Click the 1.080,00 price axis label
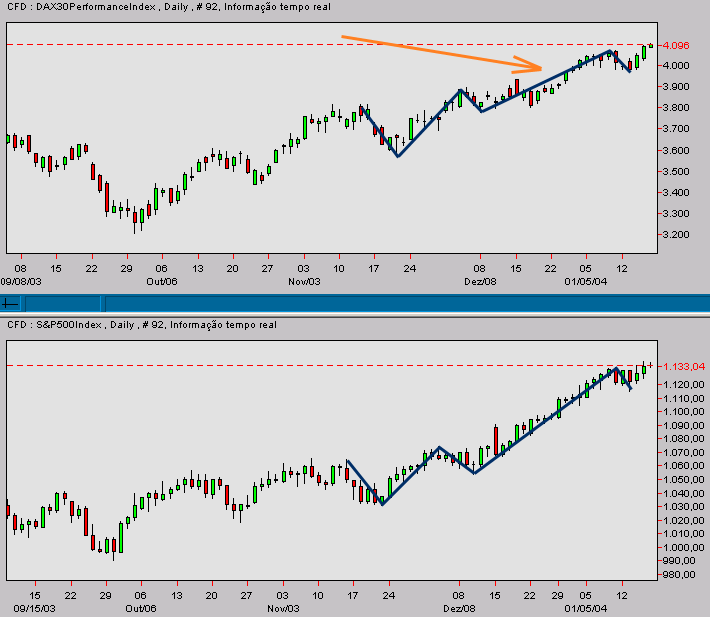The image size is (710, 617). 683,439
